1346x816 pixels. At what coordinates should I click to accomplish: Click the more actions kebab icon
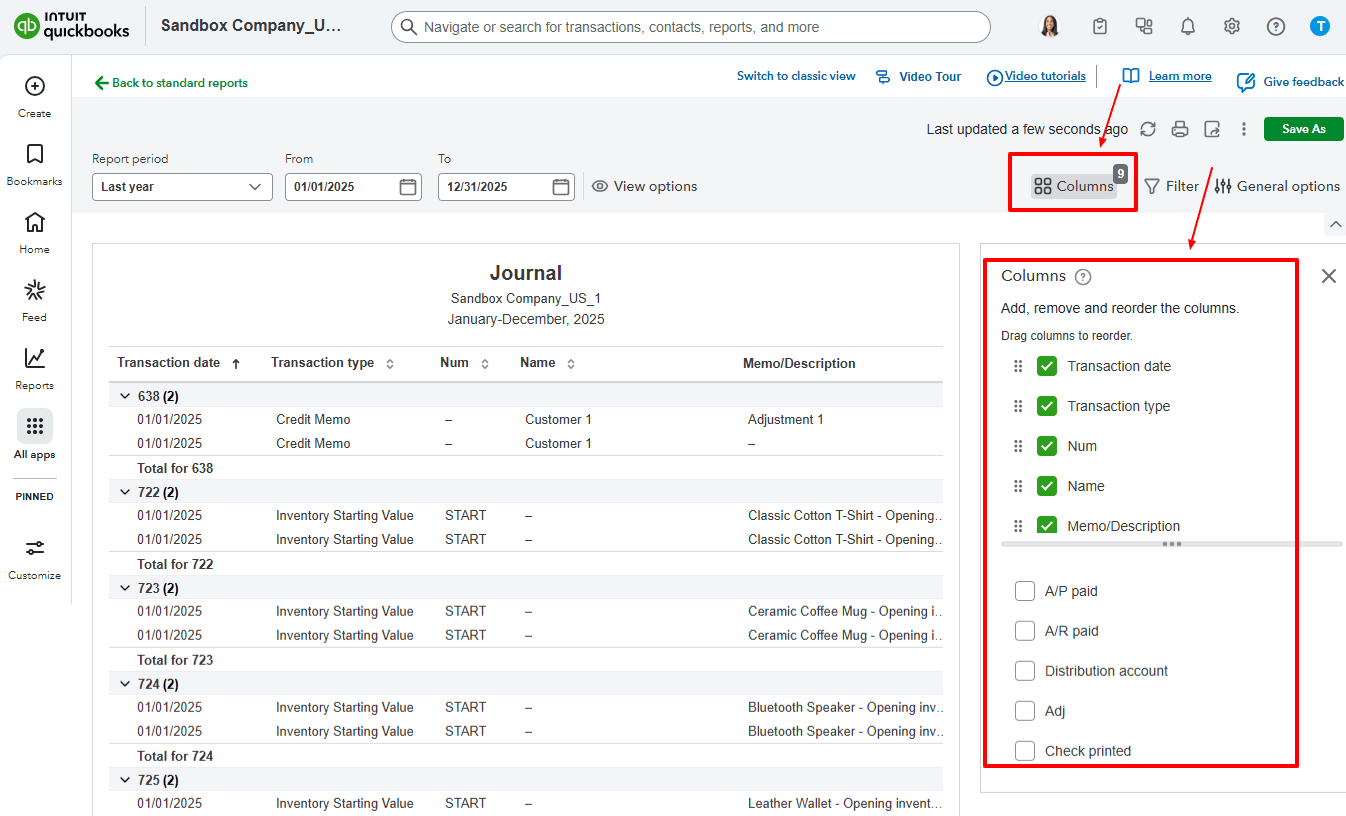[x=1244, y=129]
